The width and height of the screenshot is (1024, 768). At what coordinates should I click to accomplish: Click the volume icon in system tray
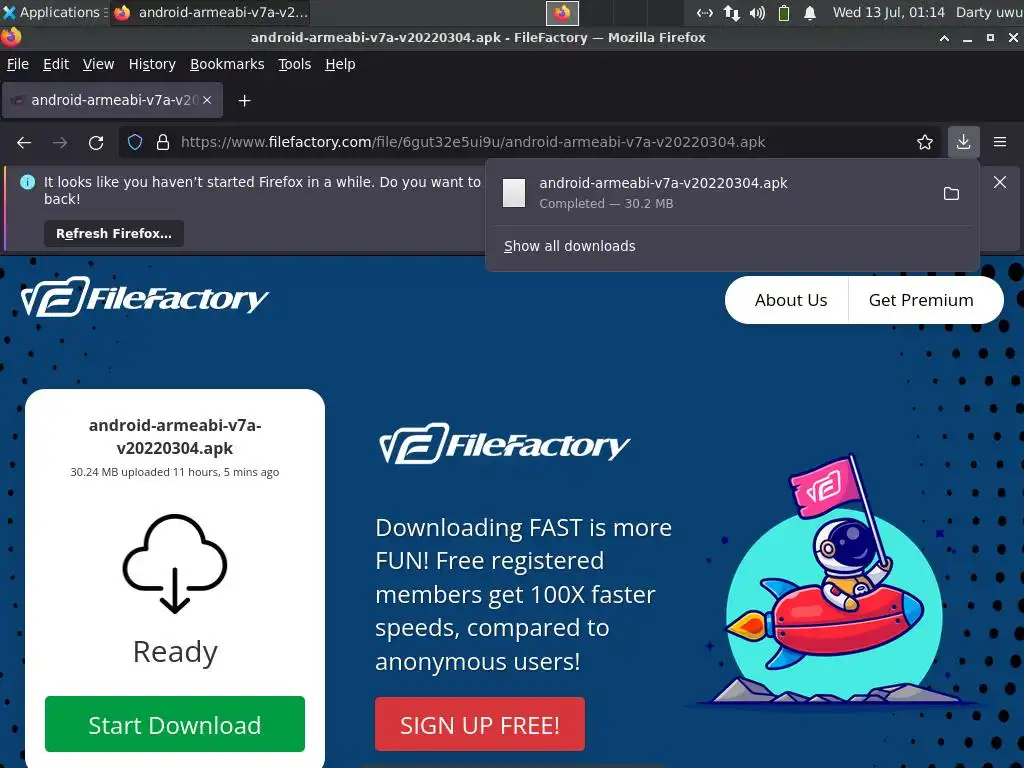pos(757,12)
